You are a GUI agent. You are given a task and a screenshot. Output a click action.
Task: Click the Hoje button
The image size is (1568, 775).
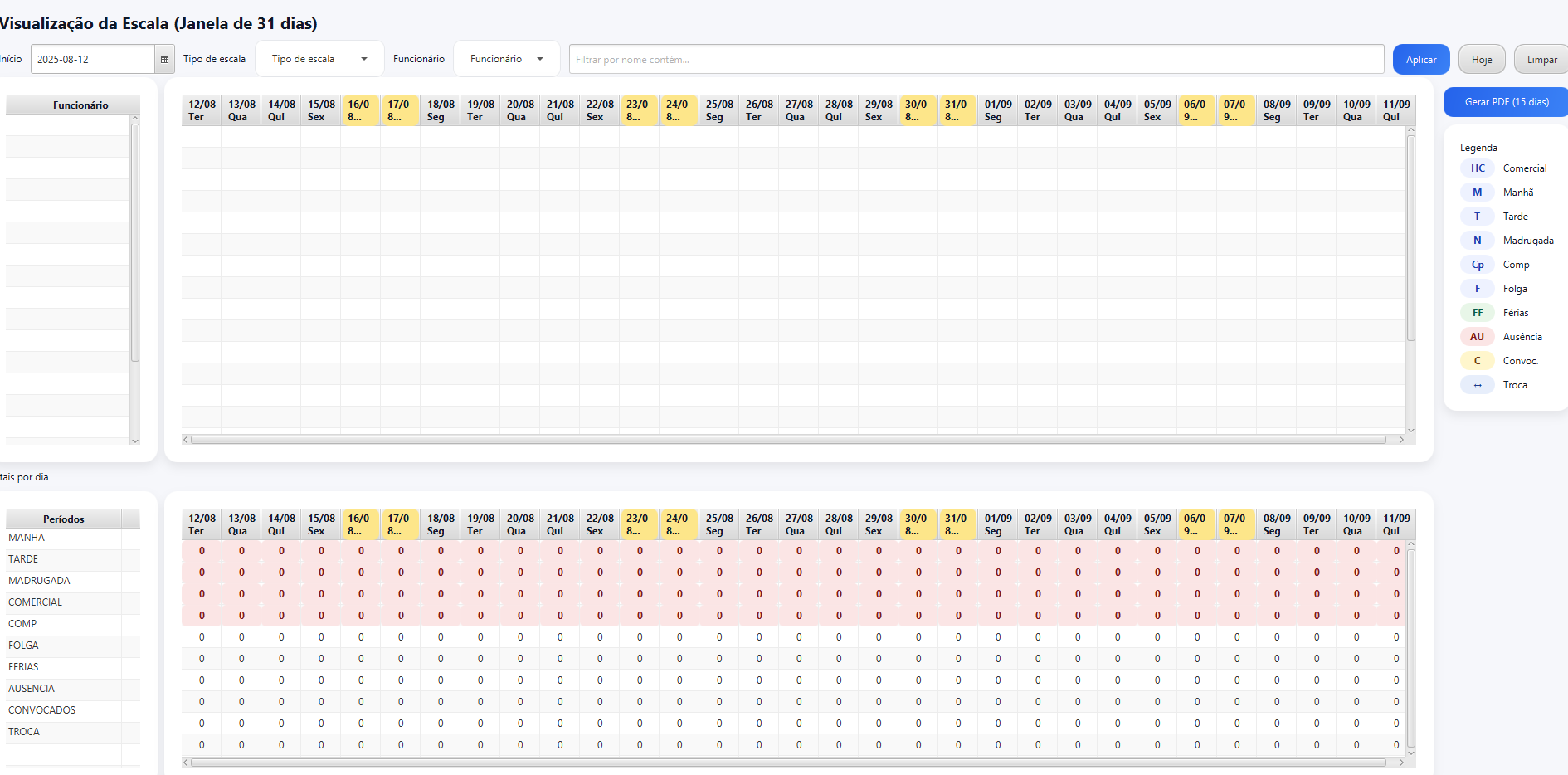(x=1481, y=60)
